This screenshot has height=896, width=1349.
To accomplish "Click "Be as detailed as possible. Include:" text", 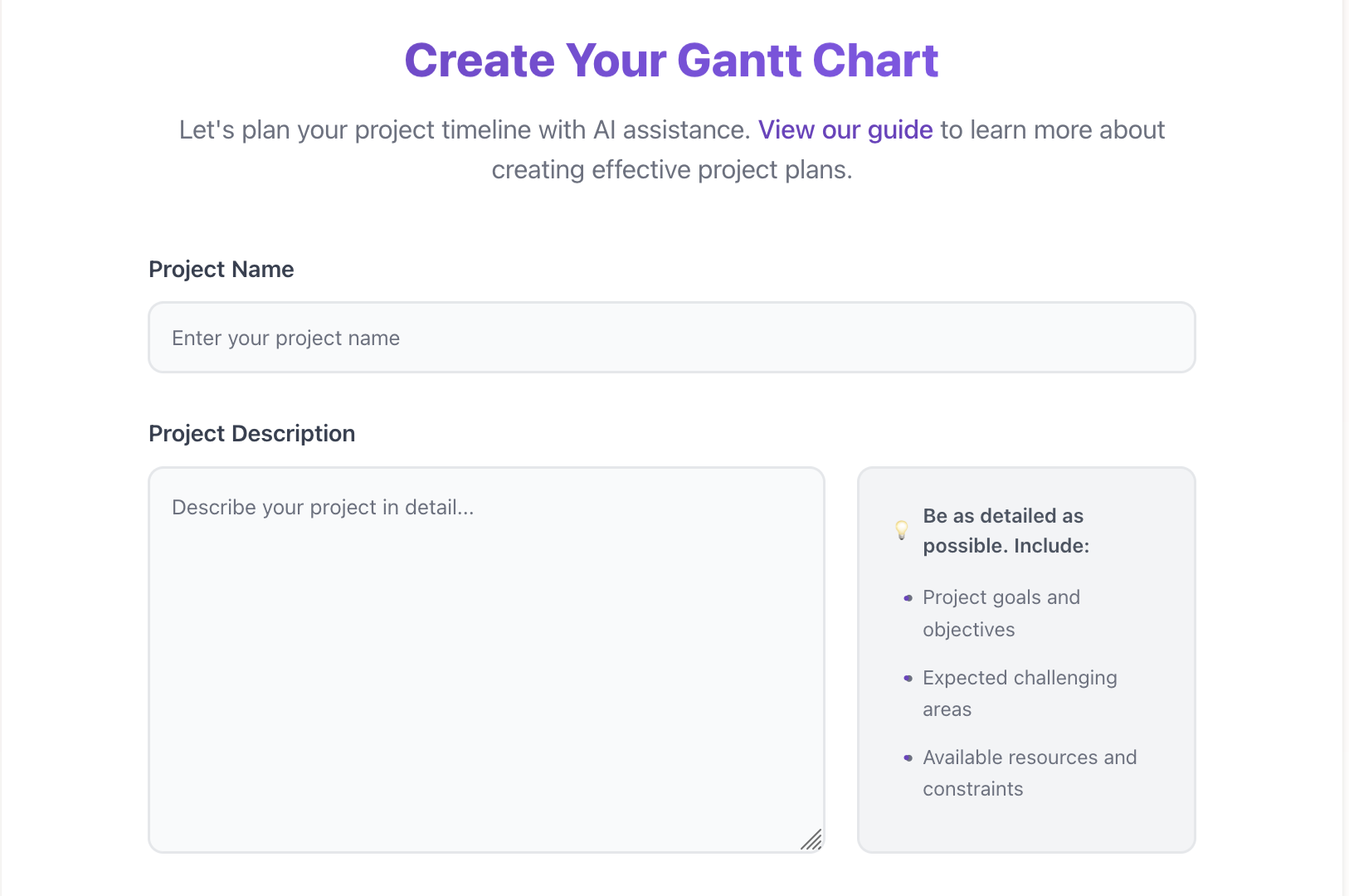I will pyautogui.click(x=1006, y=531).
